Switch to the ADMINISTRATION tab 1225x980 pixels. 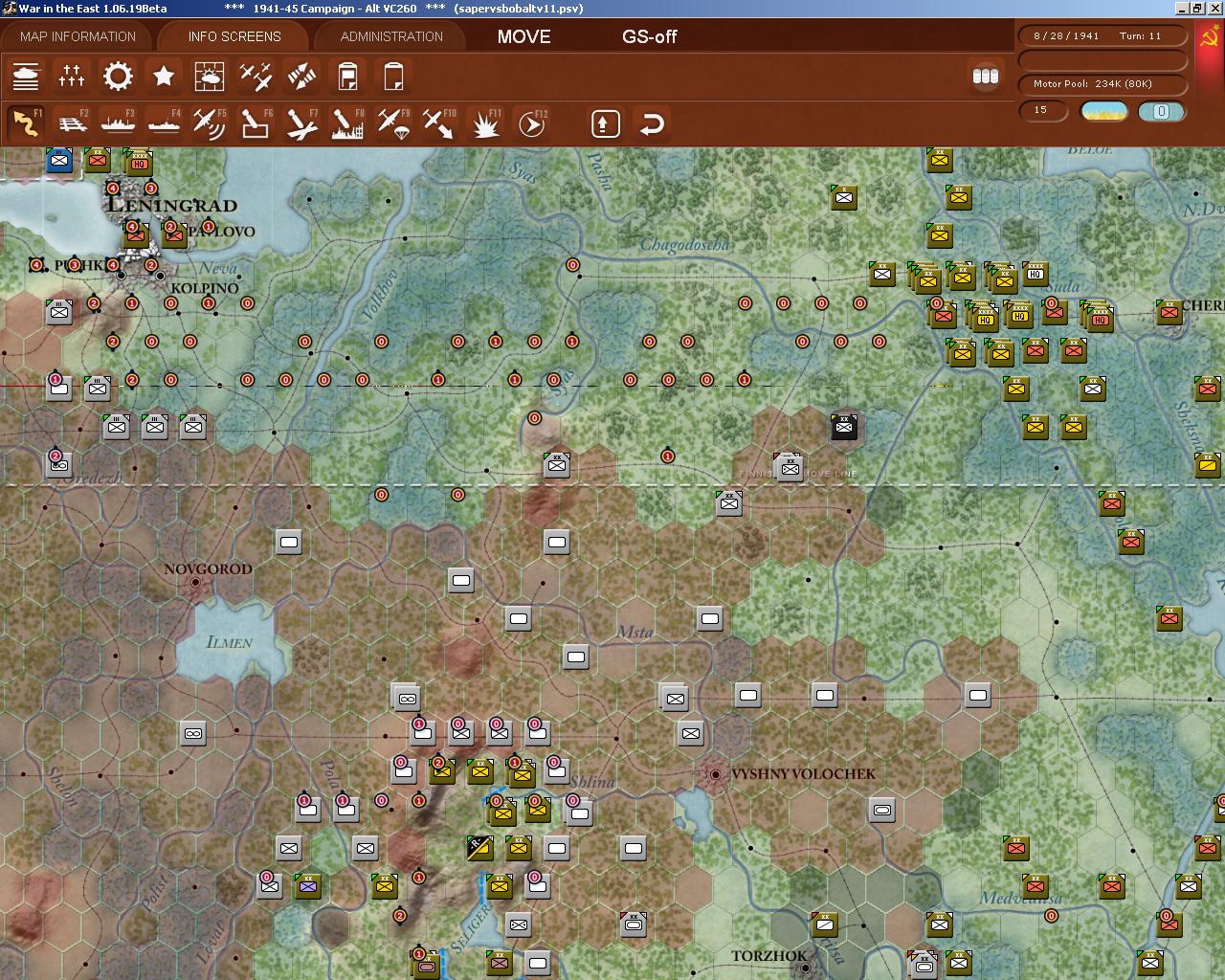[x=391, y=36]
